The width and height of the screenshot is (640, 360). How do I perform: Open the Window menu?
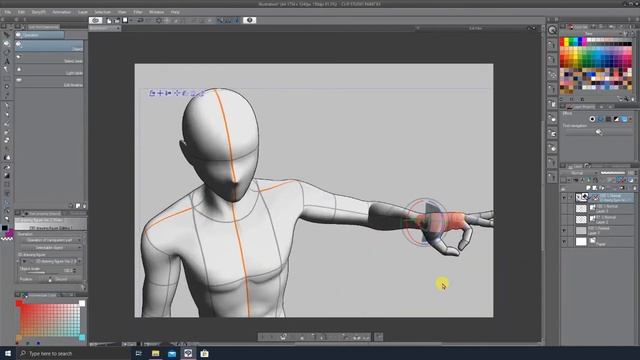tap(156, 12)
